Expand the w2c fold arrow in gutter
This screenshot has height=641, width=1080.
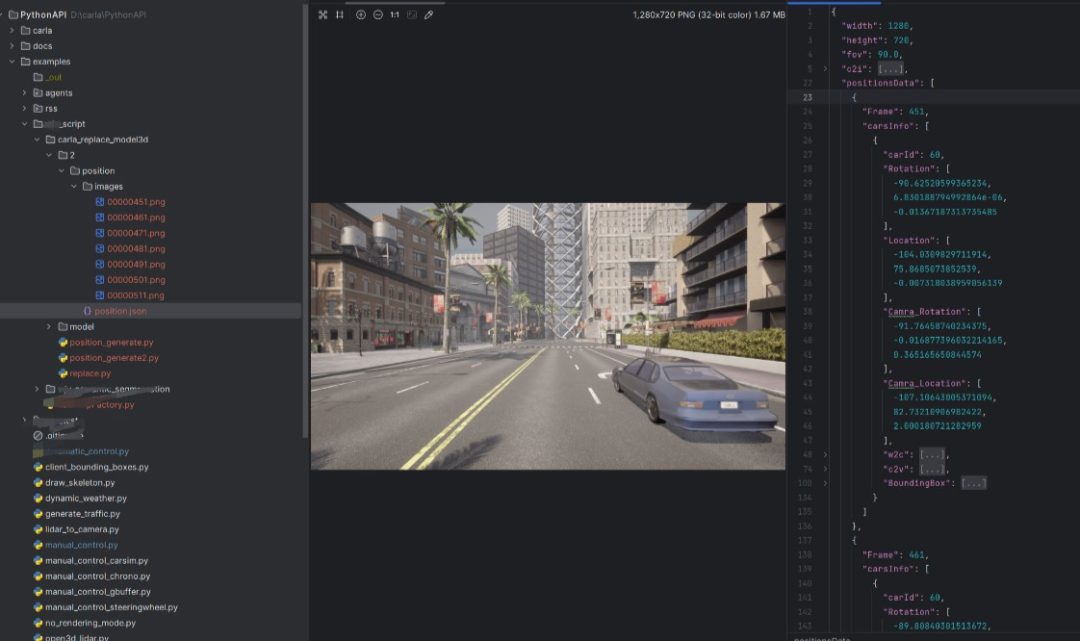[825, 454]
